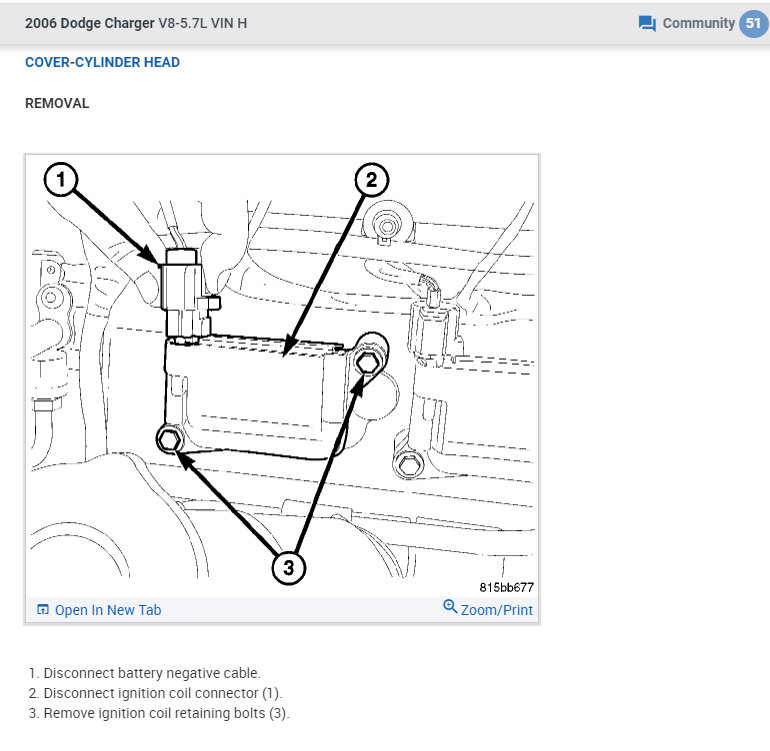Image resolution: width=770 pixels, height=751 pixels.
Task: Click step 'Disconnect ignition coil connector (1).'
Action: 163,693
